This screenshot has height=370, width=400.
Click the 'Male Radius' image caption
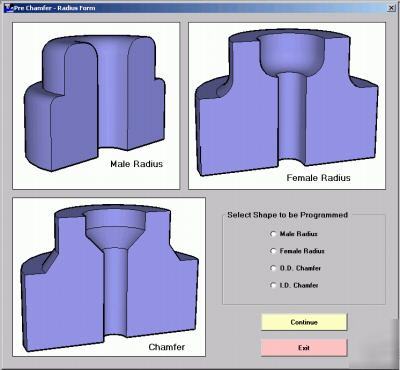137,164
